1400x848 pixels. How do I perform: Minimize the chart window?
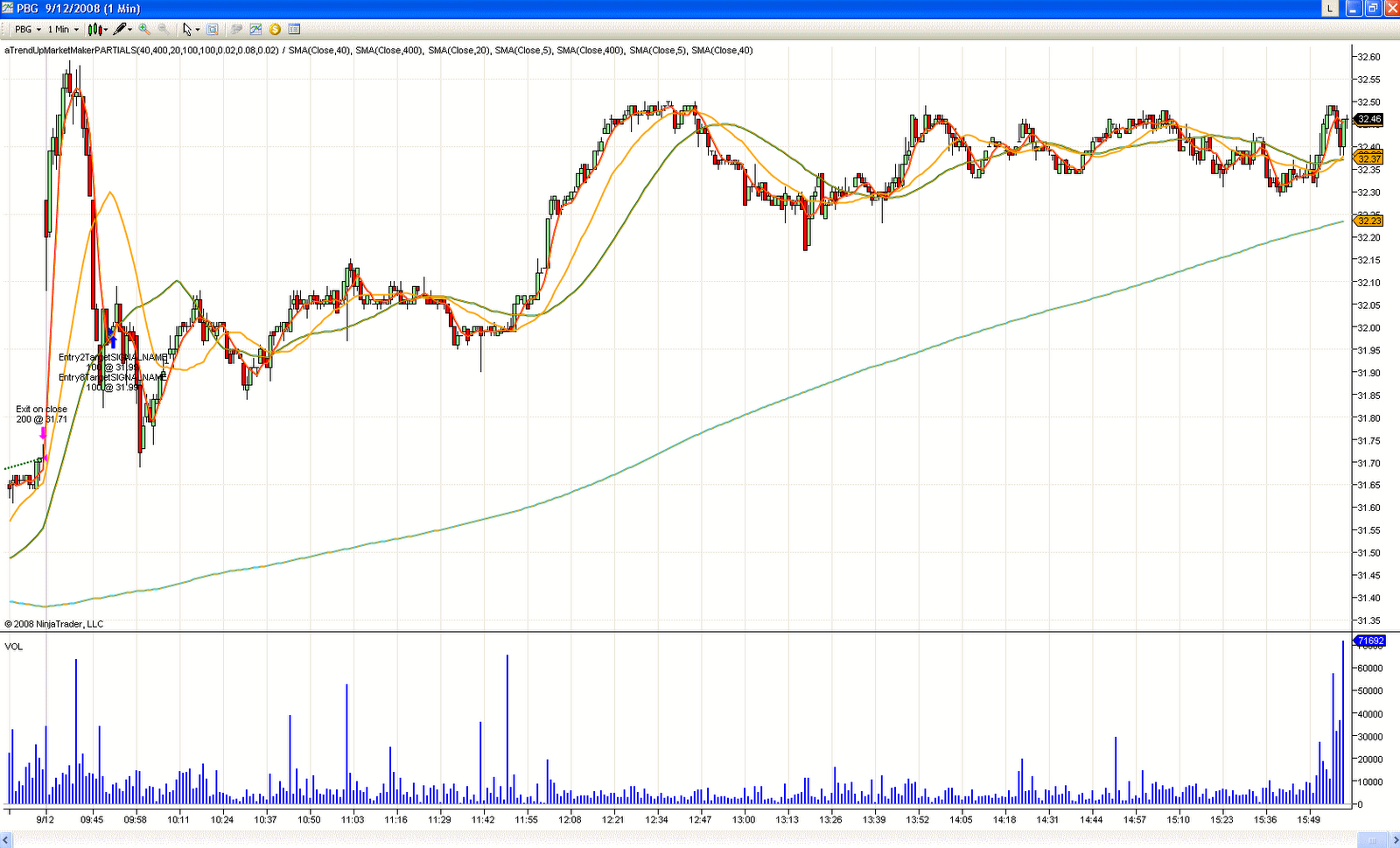coord(1354,8)
